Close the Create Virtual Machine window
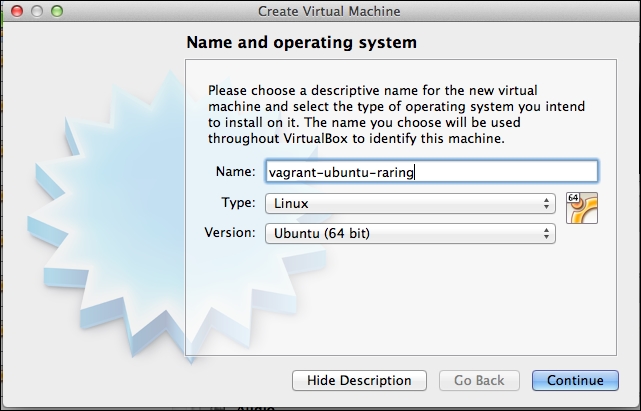This screenshot has width=641, height=411. pos(17,11)
